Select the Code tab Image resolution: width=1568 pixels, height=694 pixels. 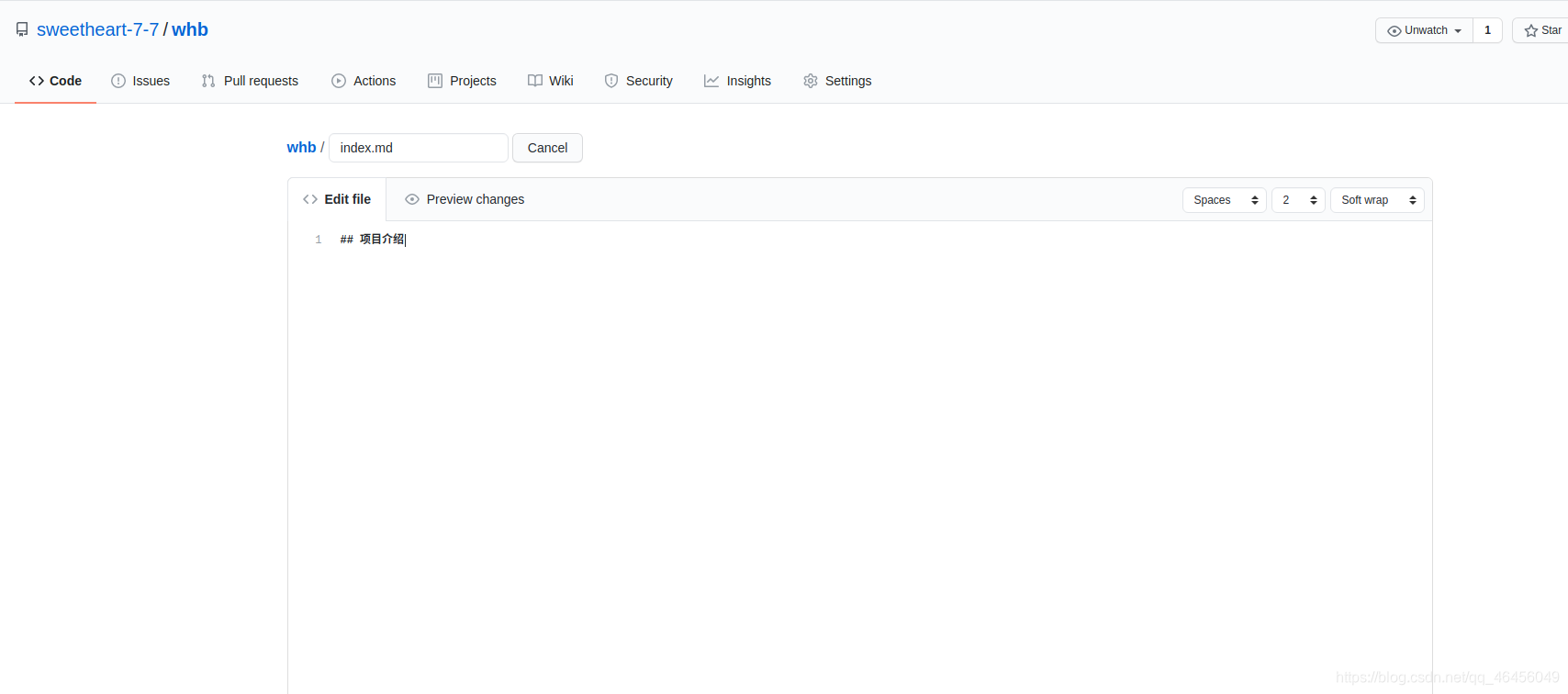[55, 81]
